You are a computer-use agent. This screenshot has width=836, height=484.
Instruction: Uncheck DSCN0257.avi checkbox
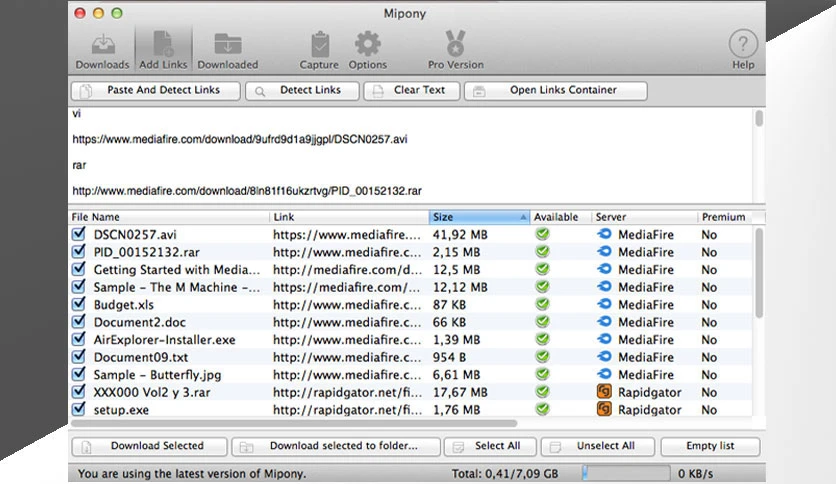click(79, 234)
